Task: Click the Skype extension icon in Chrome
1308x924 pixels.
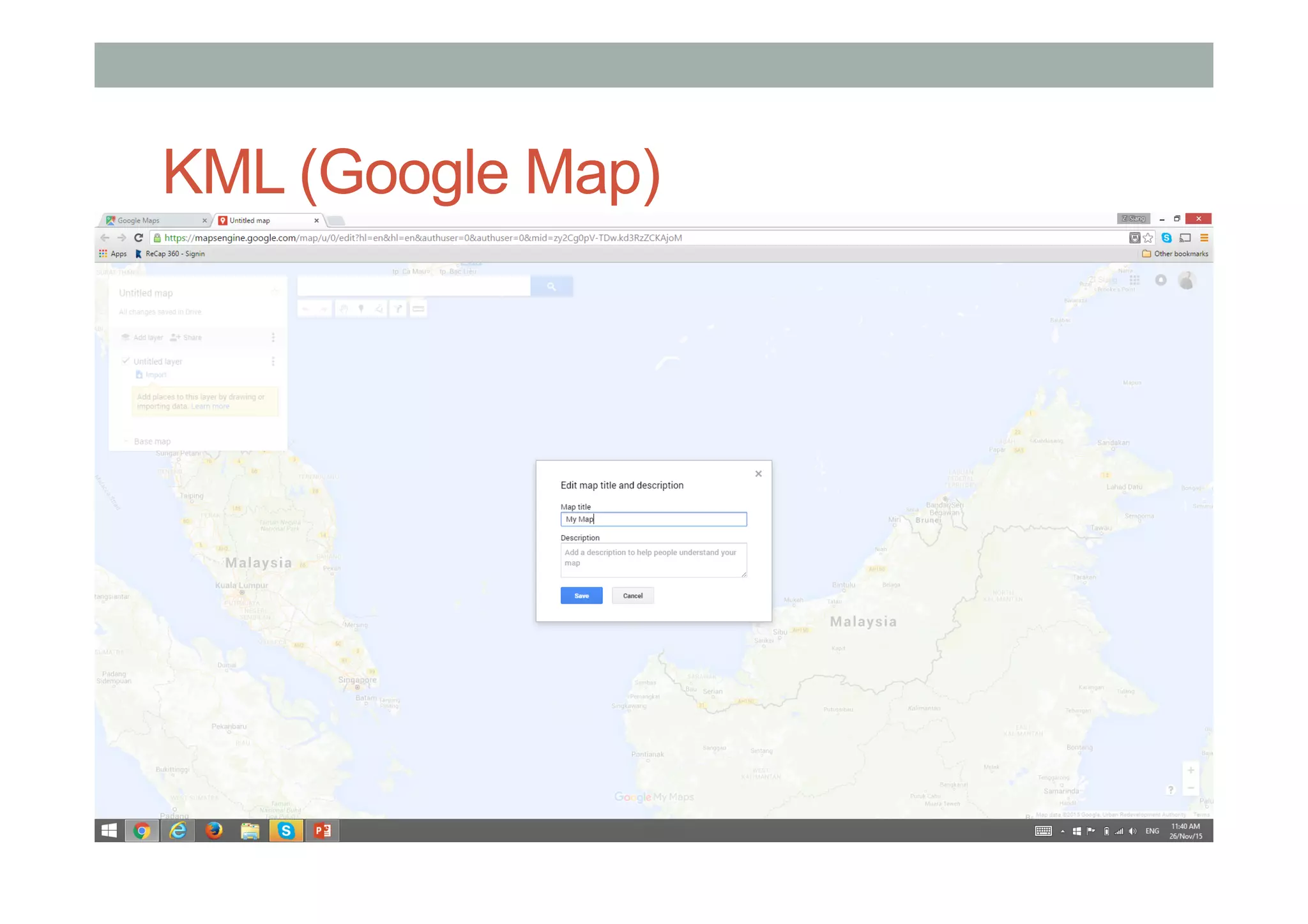Action: [x=1166, y=238]
